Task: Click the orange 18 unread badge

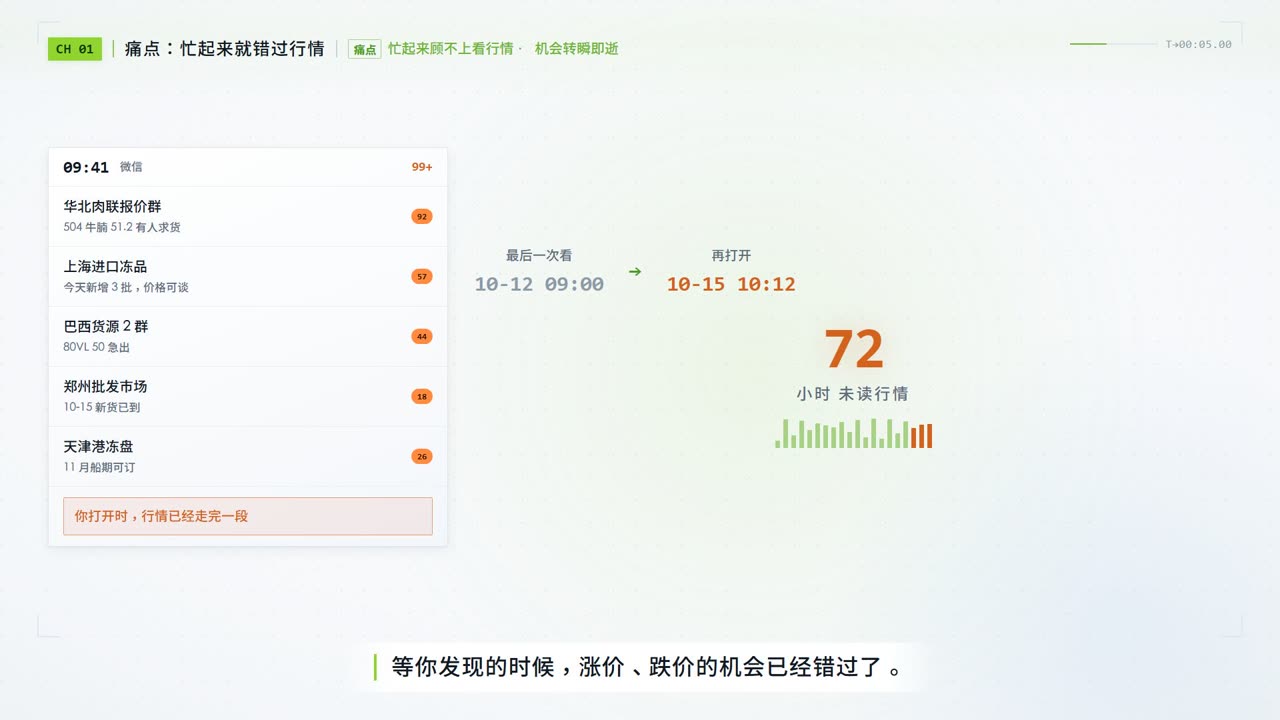Action: pos(422,396)
